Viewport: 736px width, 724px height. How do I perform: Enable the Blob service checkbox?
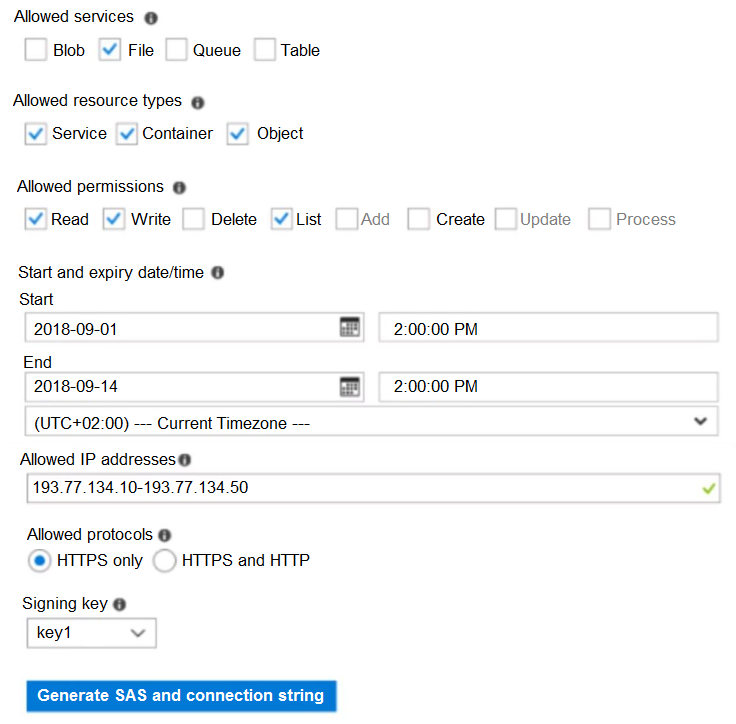point(36,50)
